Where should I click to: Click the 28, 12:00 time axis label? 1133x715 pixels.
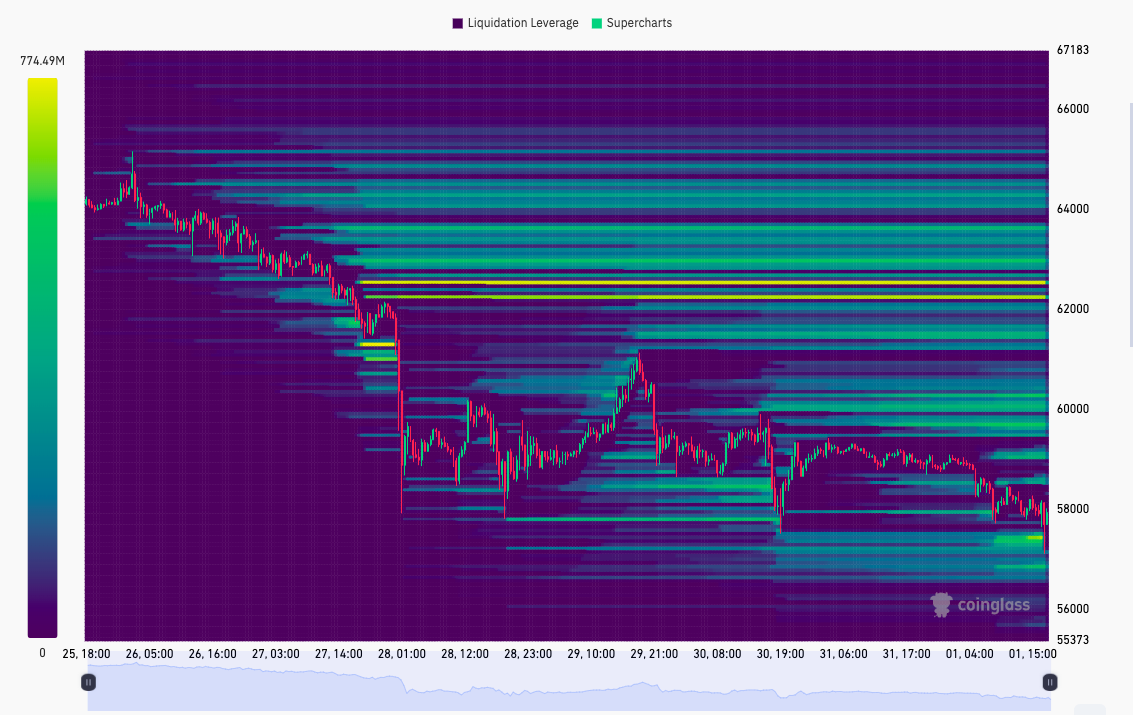(x=465, y=654)
